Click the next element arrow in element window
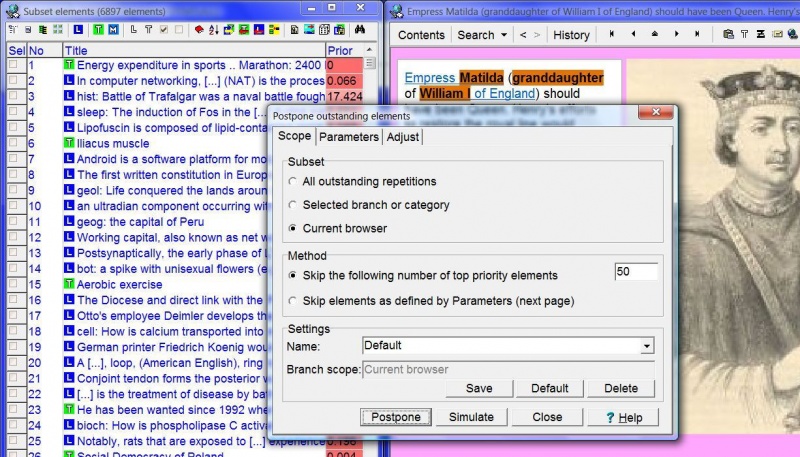 [x=677, y=34]
